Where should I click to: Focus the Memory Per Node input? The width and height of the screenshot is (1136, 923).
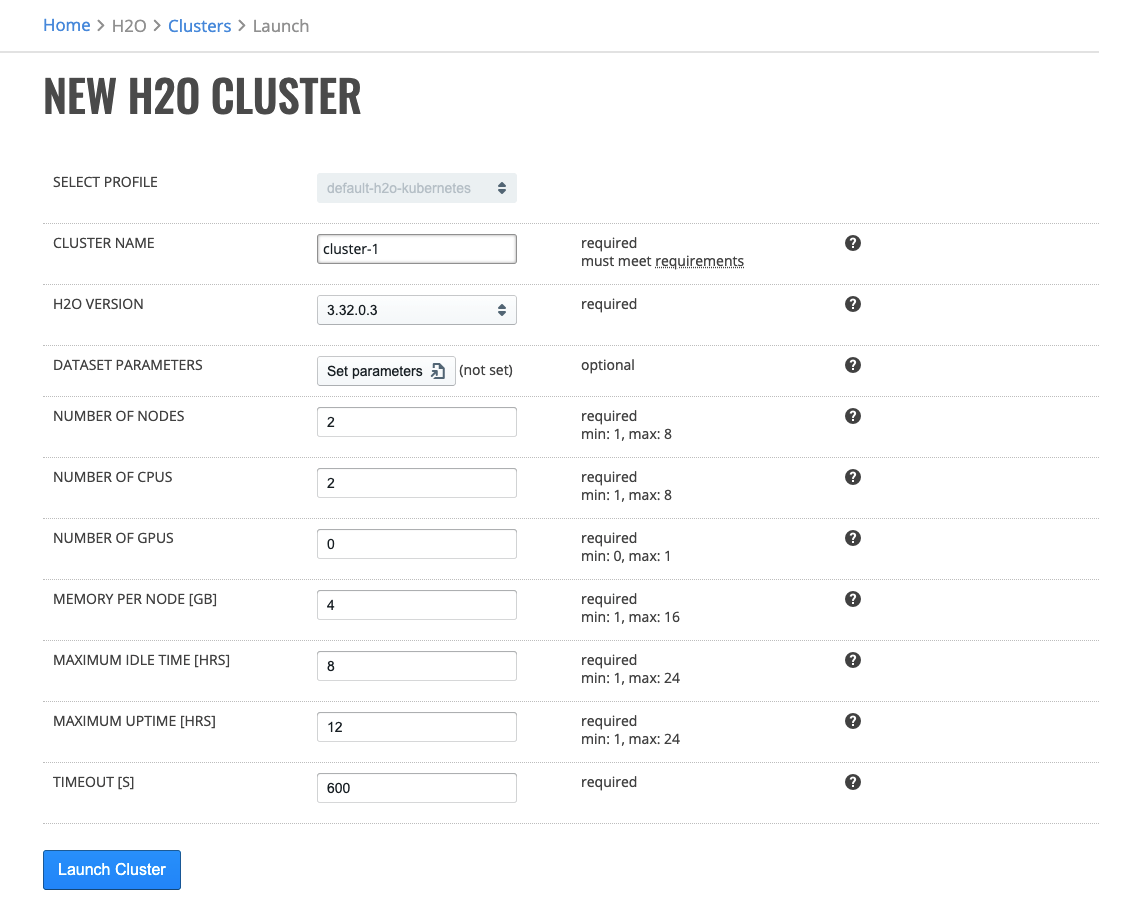coord(417,604)
